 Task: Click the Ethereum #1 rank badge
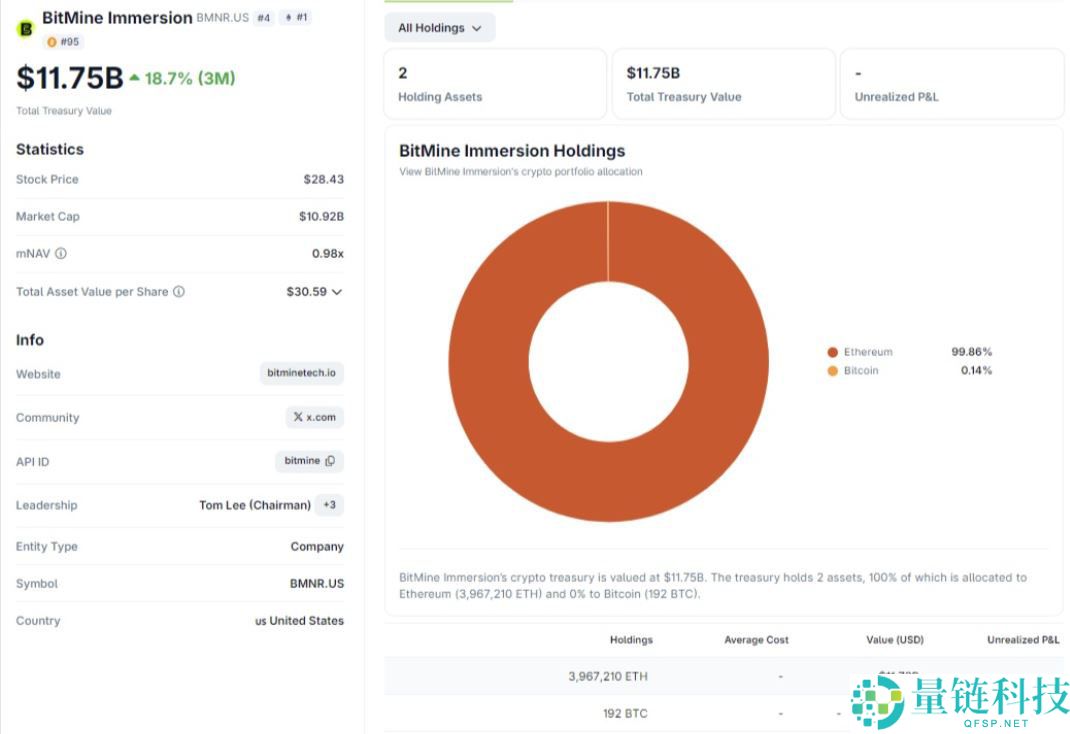pyautogui.click(x=296, y=18)
